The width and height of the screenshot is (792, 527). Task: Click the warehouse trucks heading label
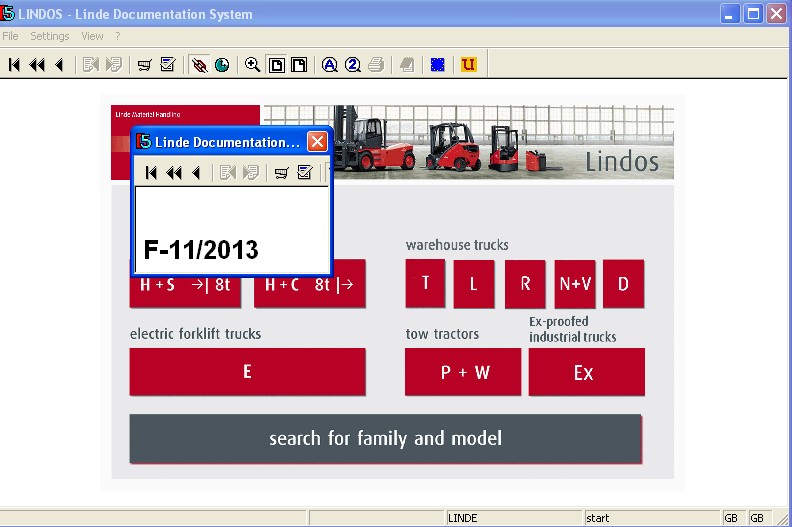click(457, 245)
